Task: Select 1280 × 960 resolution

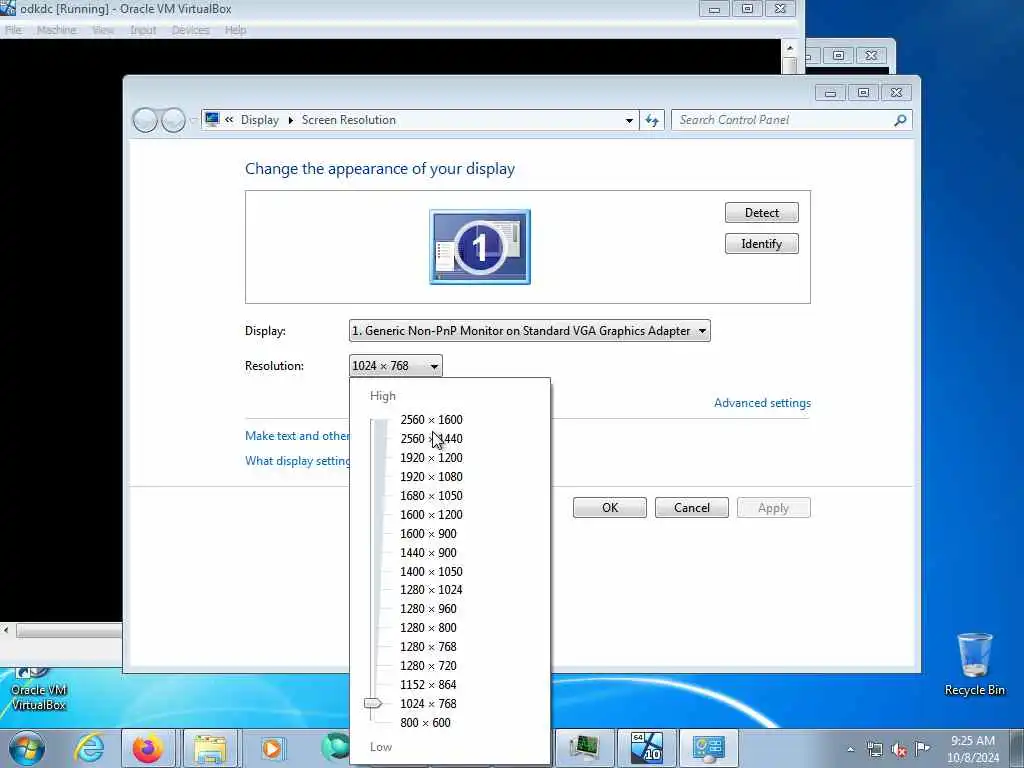Action: point(428,609)
